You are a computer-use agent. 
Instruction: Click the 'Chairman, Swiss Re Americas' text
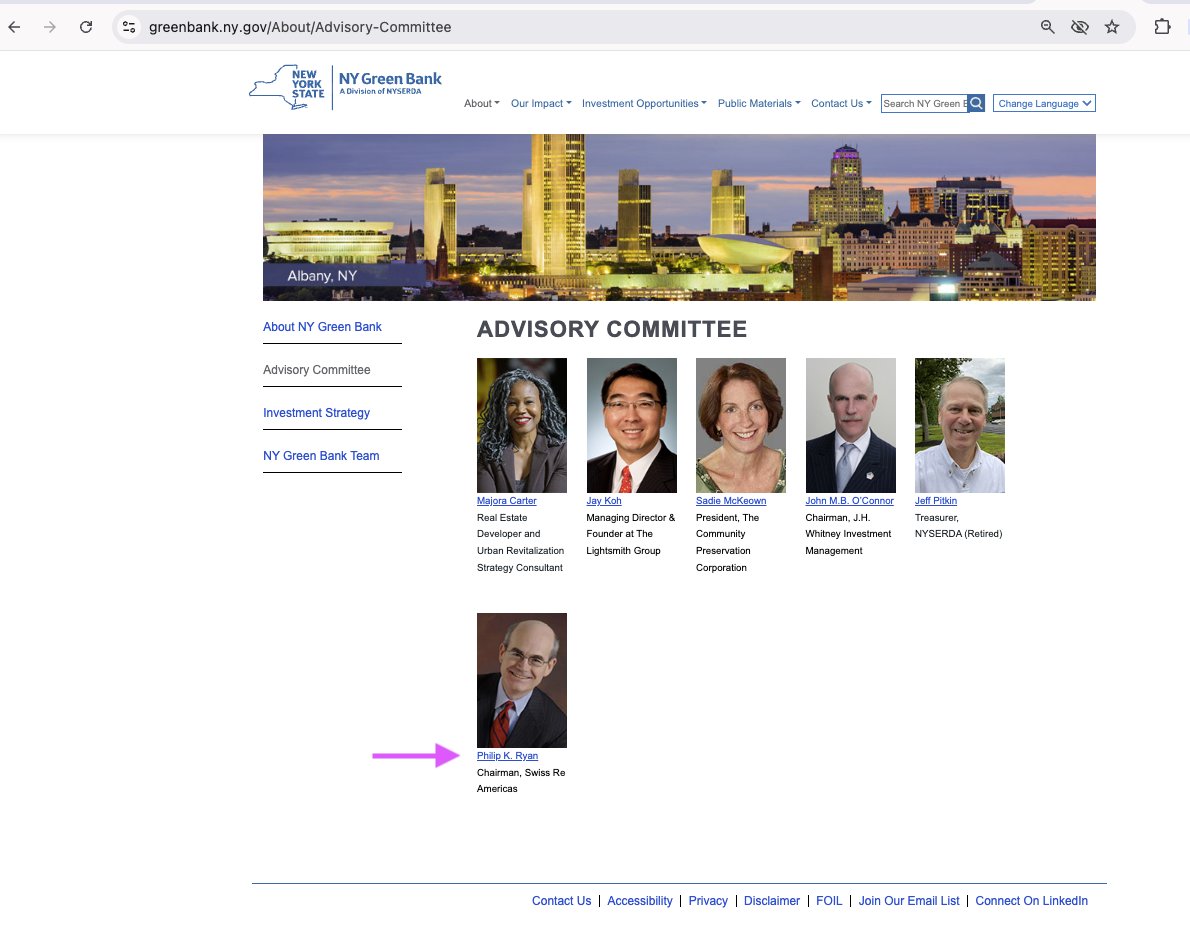tap(521, 780)
